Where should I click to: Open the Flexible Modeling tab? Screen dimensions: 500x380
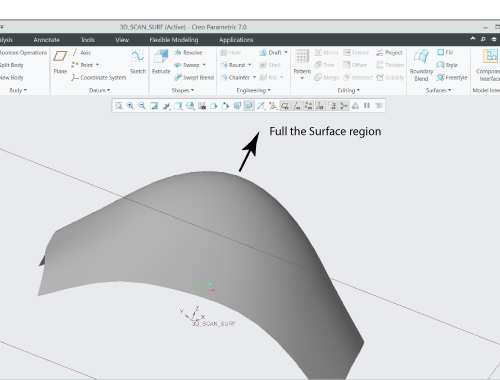point(174,40)
